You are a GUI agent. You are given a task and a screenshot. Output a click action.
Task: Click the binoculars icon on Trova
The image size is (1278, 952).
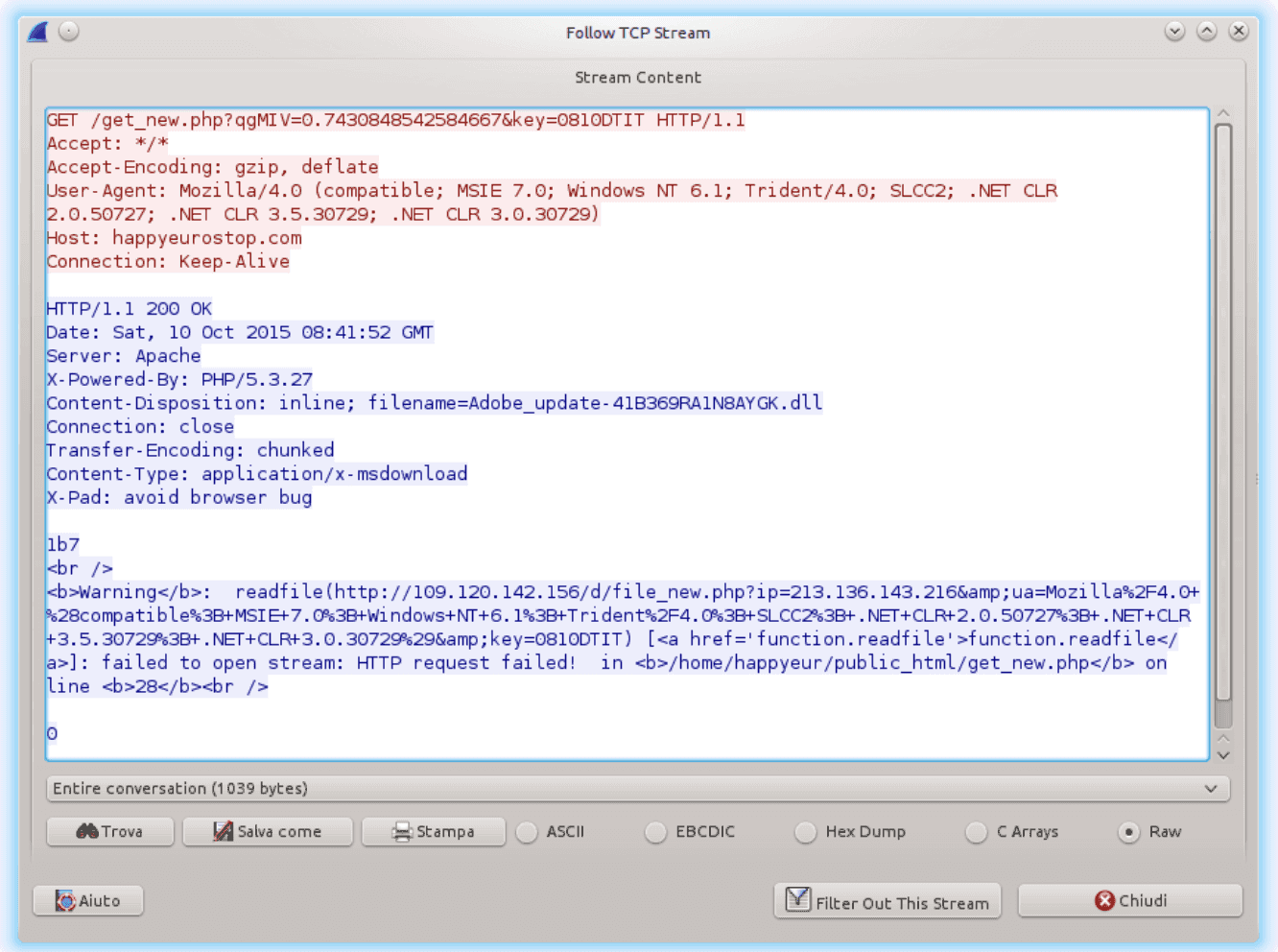click(x=87, y=831)
